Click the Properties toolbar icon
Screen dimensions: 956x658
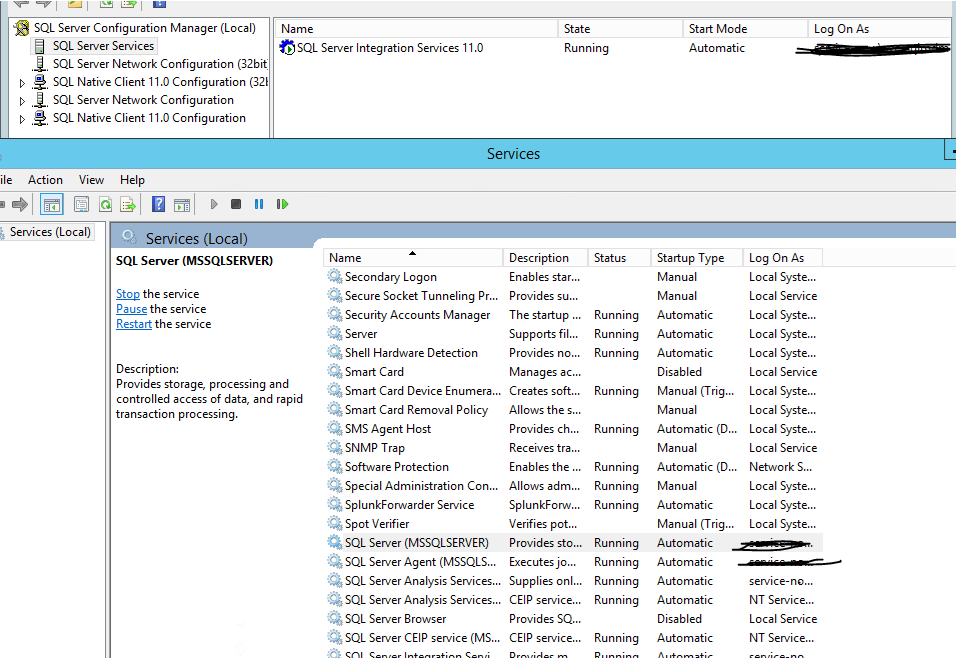pos(81,204)
